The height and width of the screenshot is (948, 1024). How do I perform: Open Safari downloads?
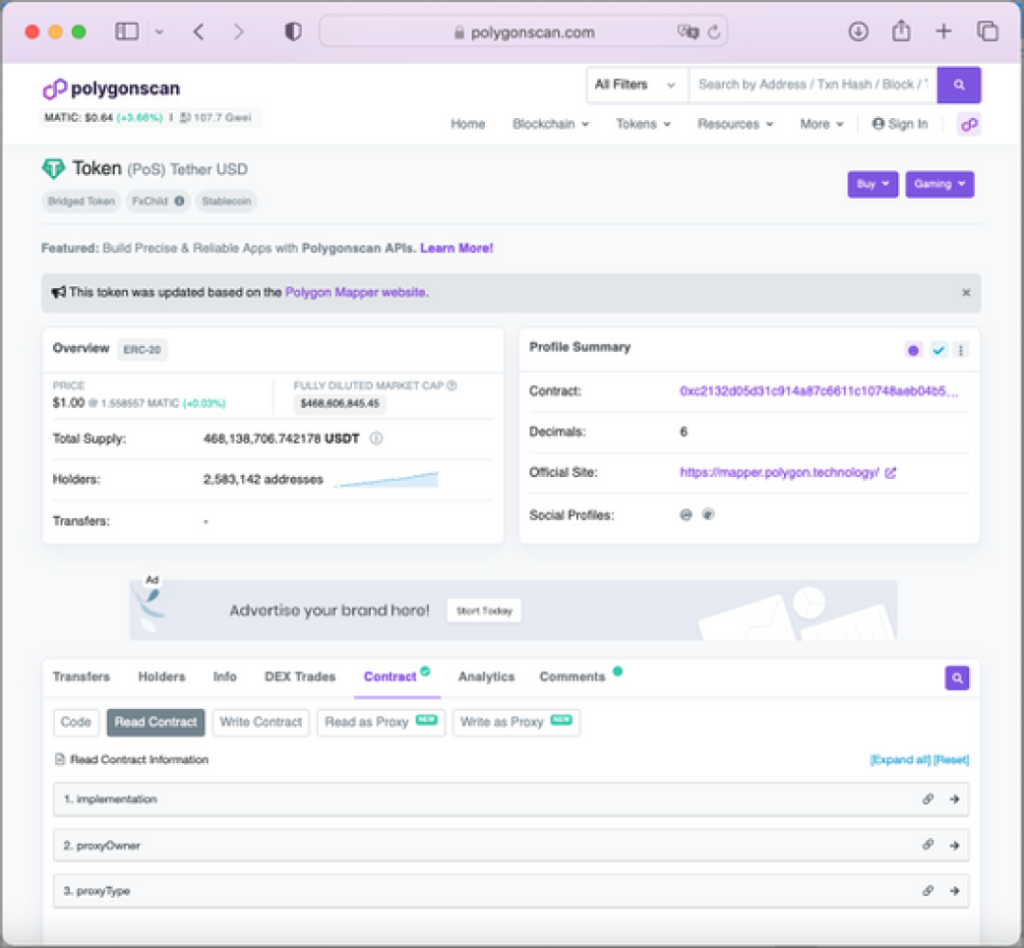pyautogui.click(x=858, y=31)
